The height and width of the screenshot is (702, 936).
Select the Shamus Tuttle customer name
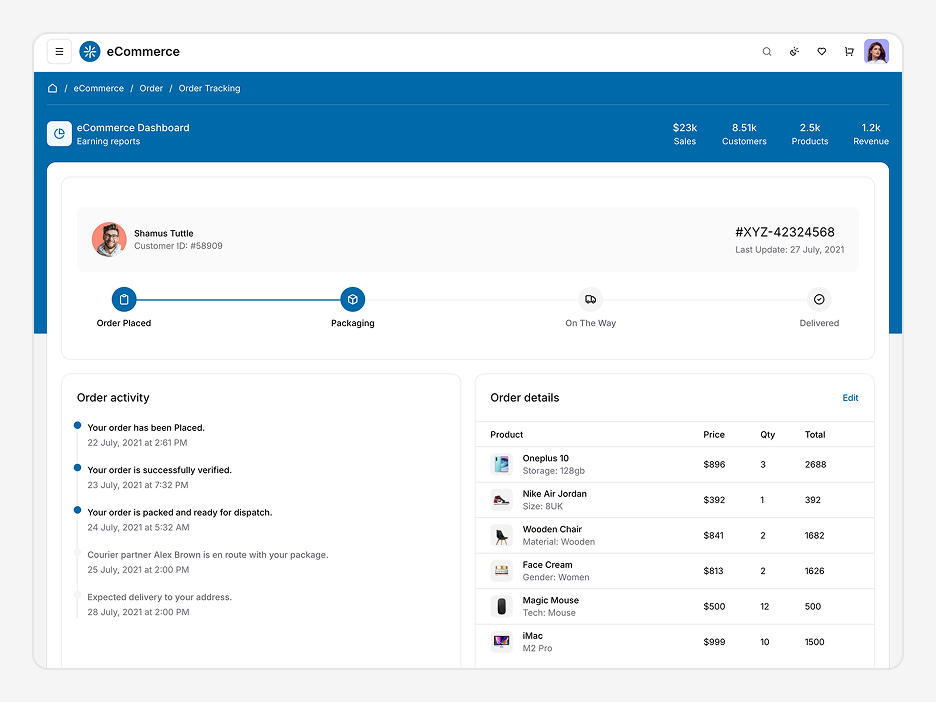click(x=164, y=233)
